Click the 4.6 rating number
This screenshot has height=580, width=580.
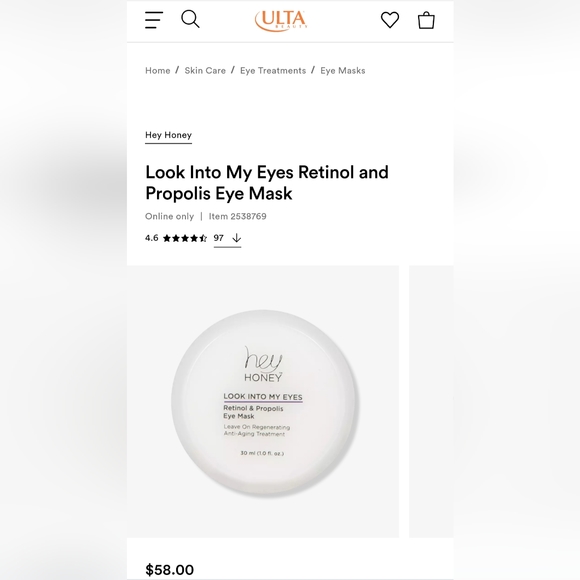152,238
